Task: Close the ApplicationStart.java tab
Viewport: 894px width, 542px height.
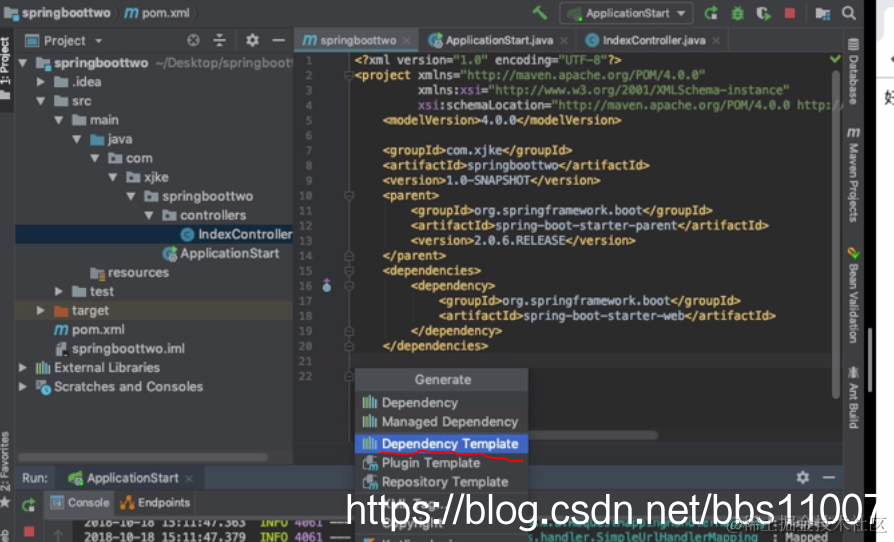Action: [563, 40]
